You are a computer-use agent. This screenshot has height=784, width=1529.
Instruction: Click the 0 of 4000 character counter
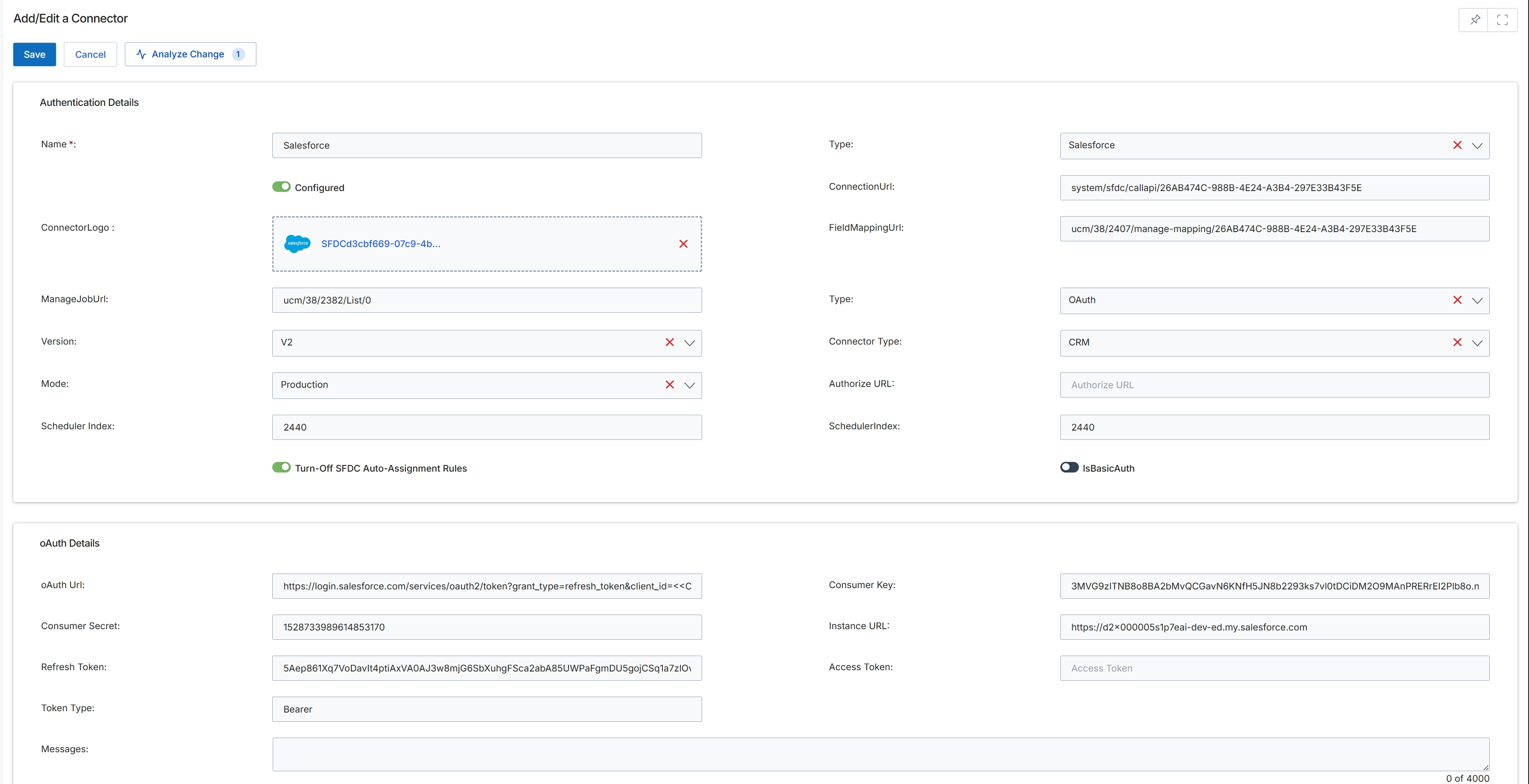[x=1467, y=778]
